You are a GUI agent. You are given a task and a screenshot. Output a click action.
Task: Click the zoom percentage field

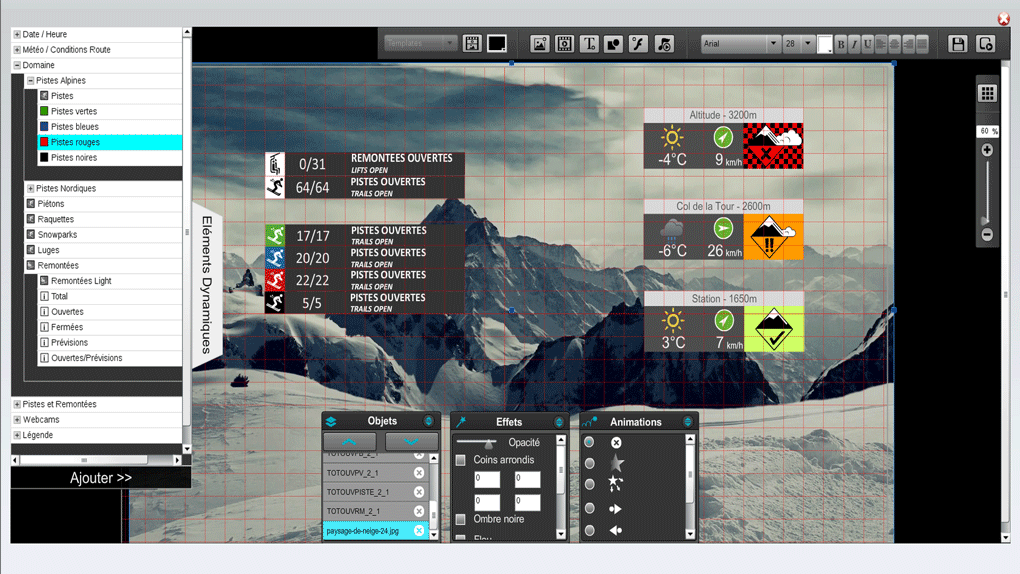point(988,131)
